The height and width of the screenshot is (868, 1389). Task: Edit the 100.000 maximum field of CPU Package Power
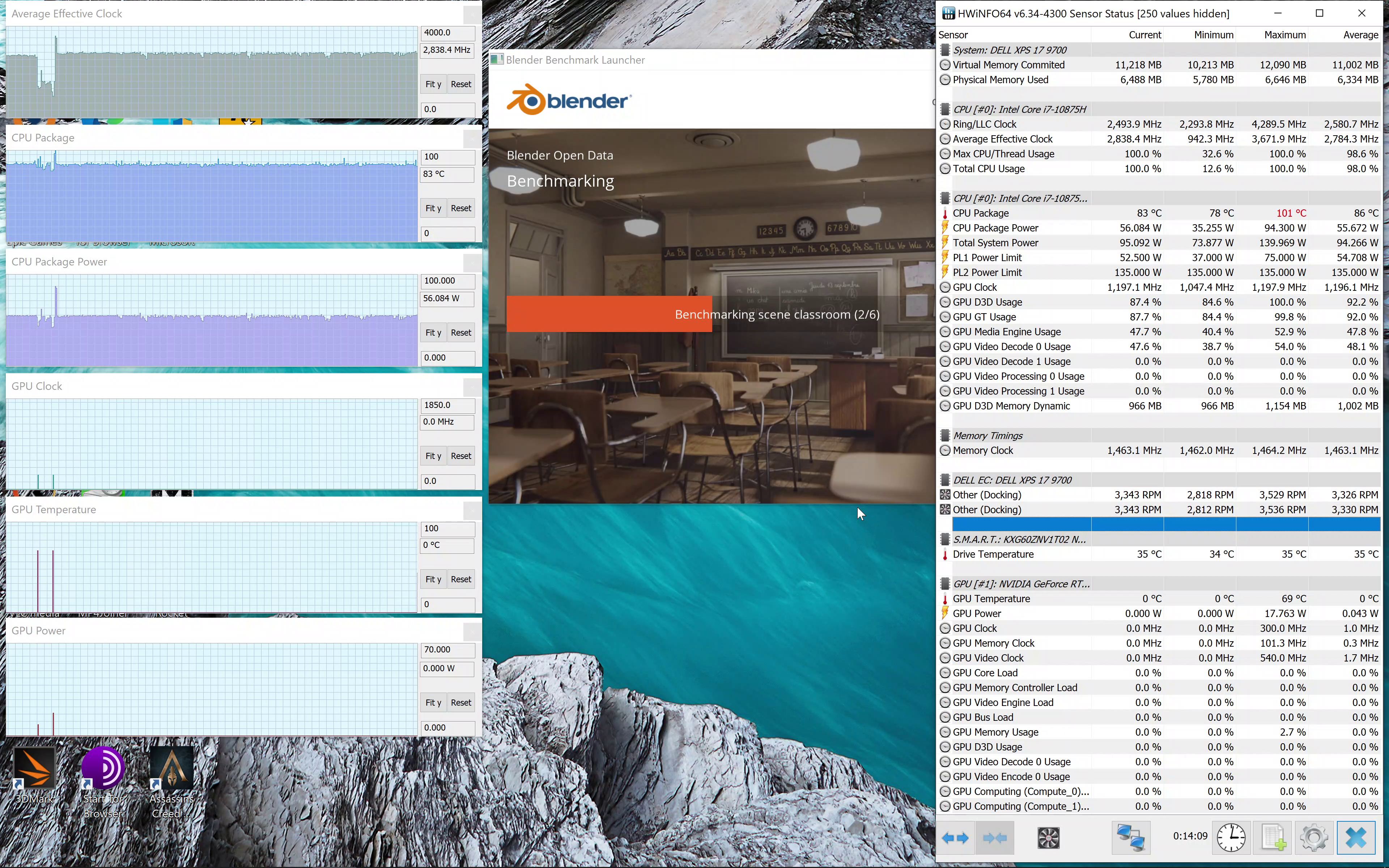pyautogui.click(x=448, y=281)
